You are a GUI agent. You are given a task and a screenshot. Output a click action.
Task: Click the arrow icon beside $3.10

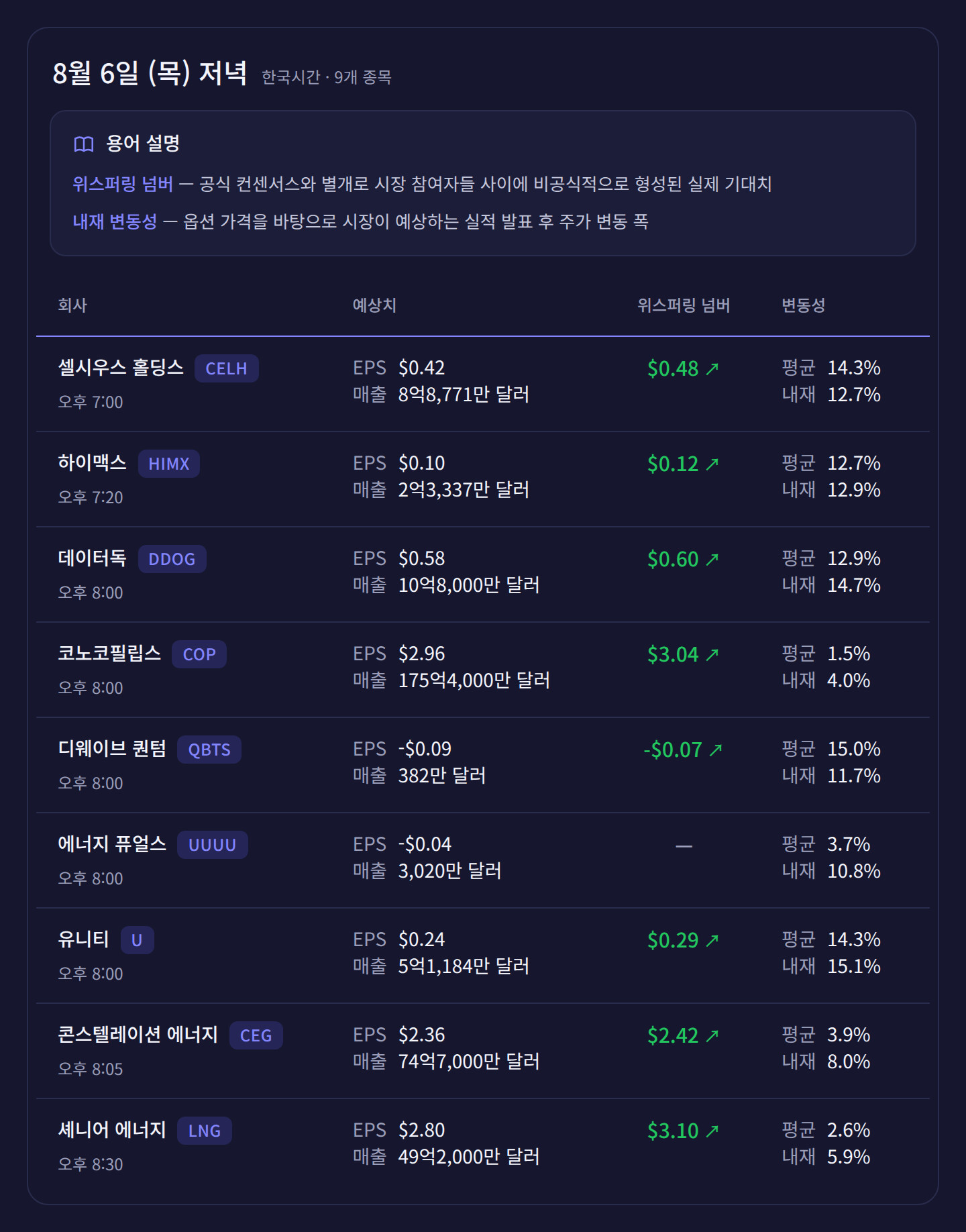[712, 1131]
